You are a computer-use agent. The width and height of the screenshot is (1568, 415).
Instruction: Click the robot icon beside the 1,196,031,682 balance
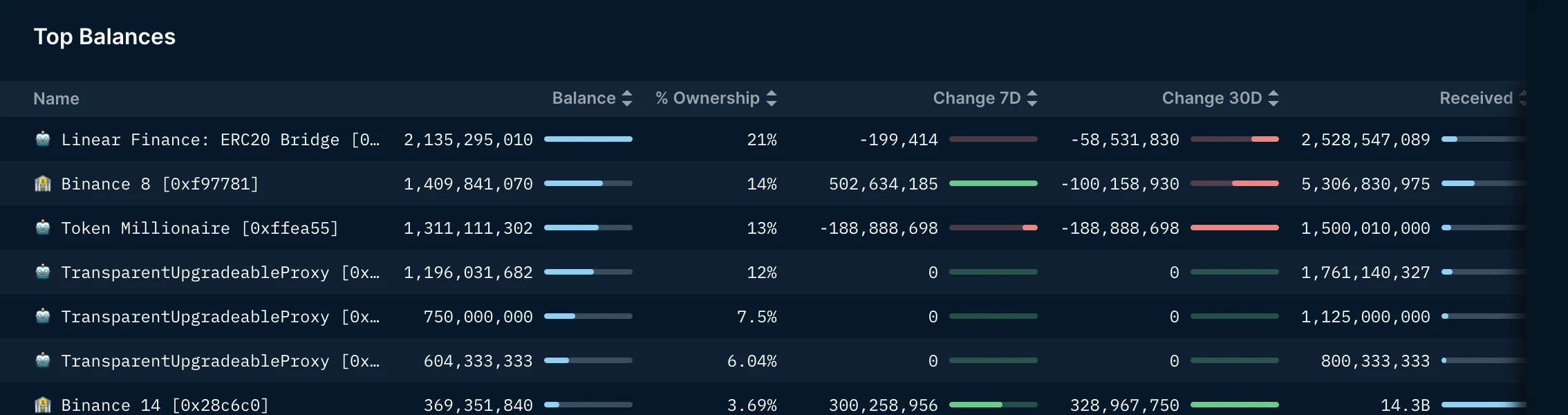pyautogui.click(x=43, y=272)
